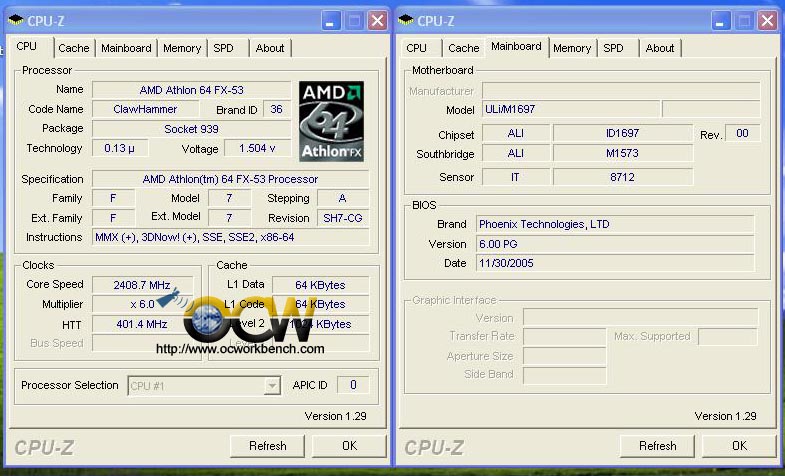Click the Sensor value 8712
The height and width of the screenshot is (476, 785).
tap(623, 177)
